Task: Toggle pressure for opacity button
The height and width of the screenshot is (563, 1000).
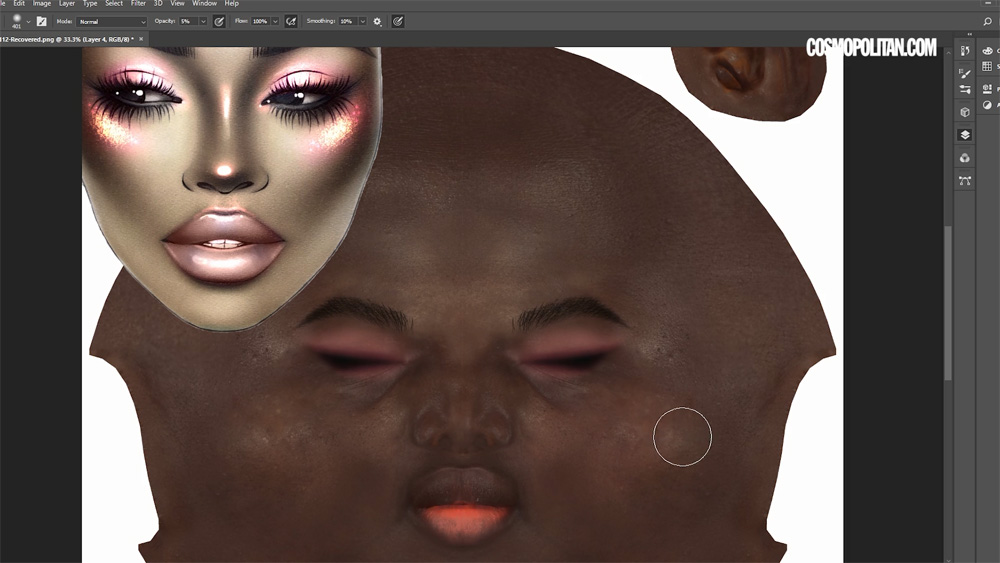Action: (x=219, y=22)
